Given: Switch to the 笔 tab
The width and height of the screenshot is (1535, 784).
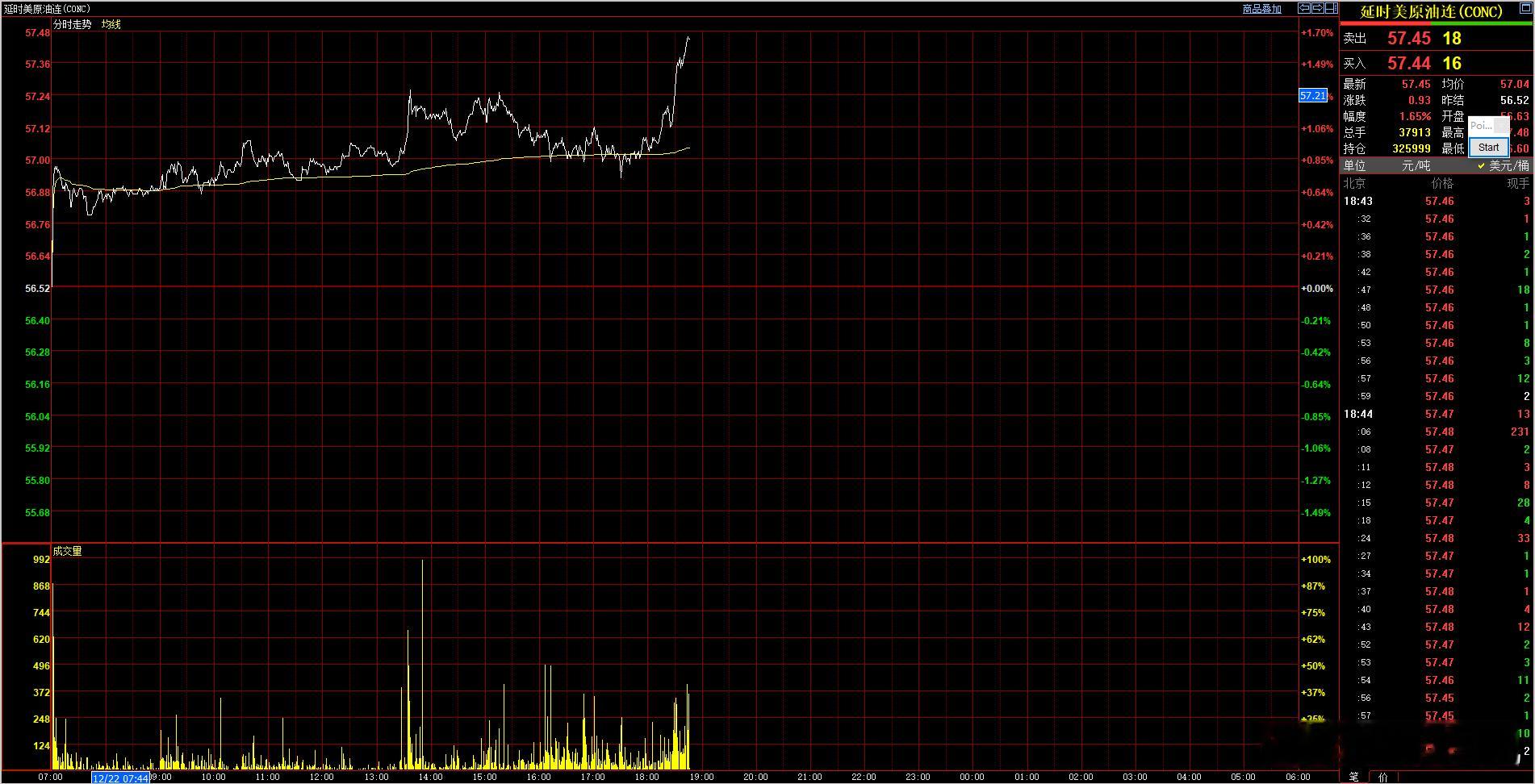Looking at the screenshot, I should (1353, 777).
